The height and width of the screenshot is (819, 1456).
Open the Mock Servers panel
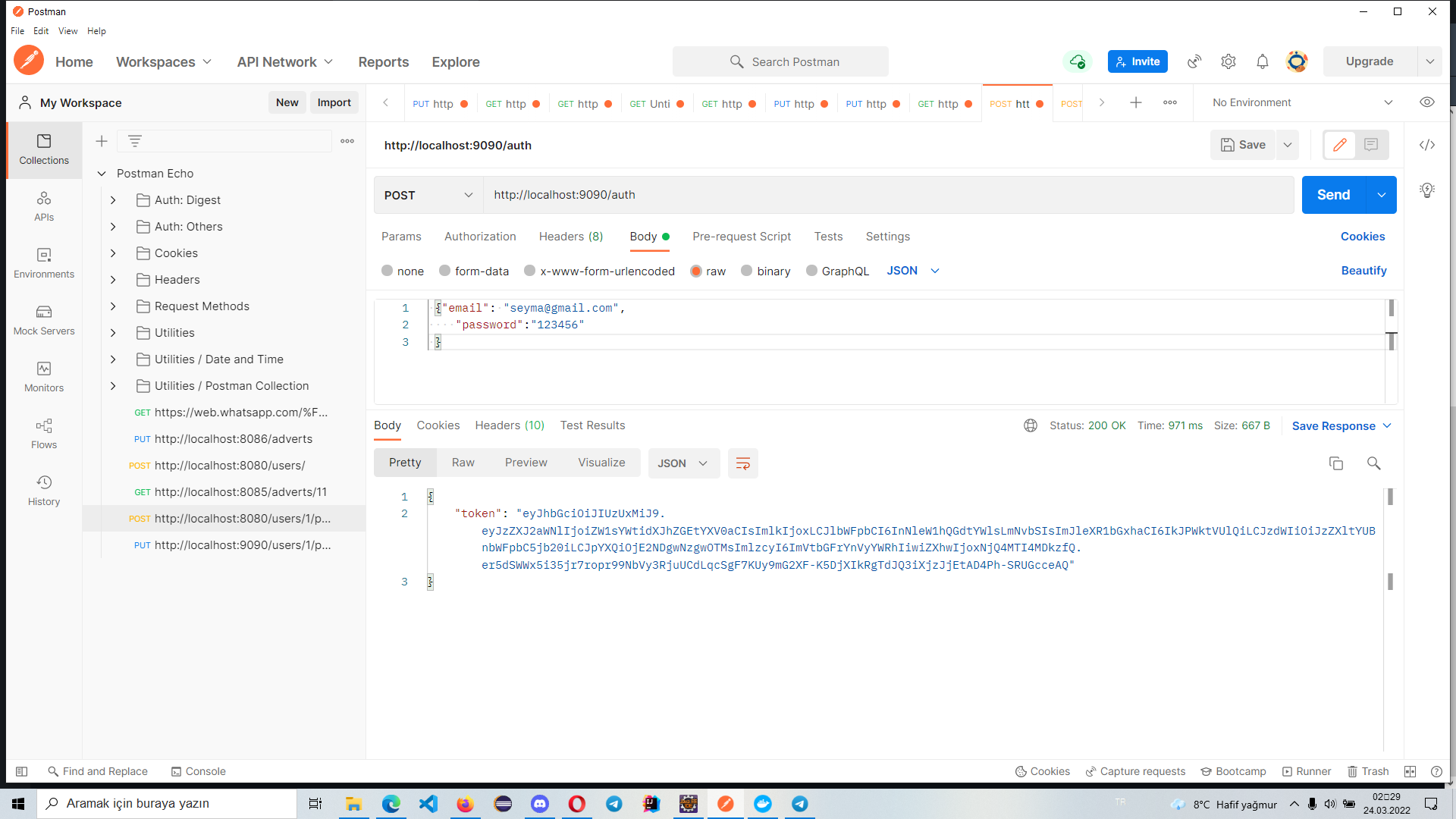43,320
